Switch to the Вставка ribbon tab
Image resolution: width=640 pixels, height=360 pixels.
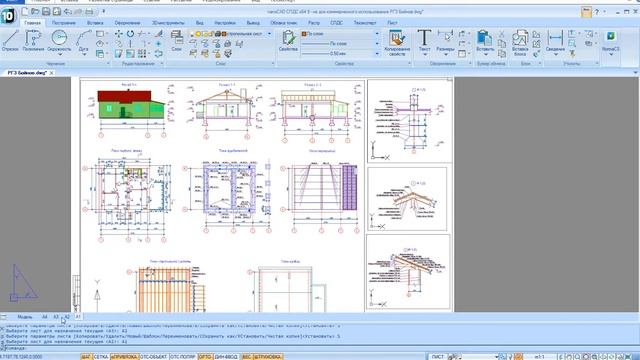[x=95, y=23]
